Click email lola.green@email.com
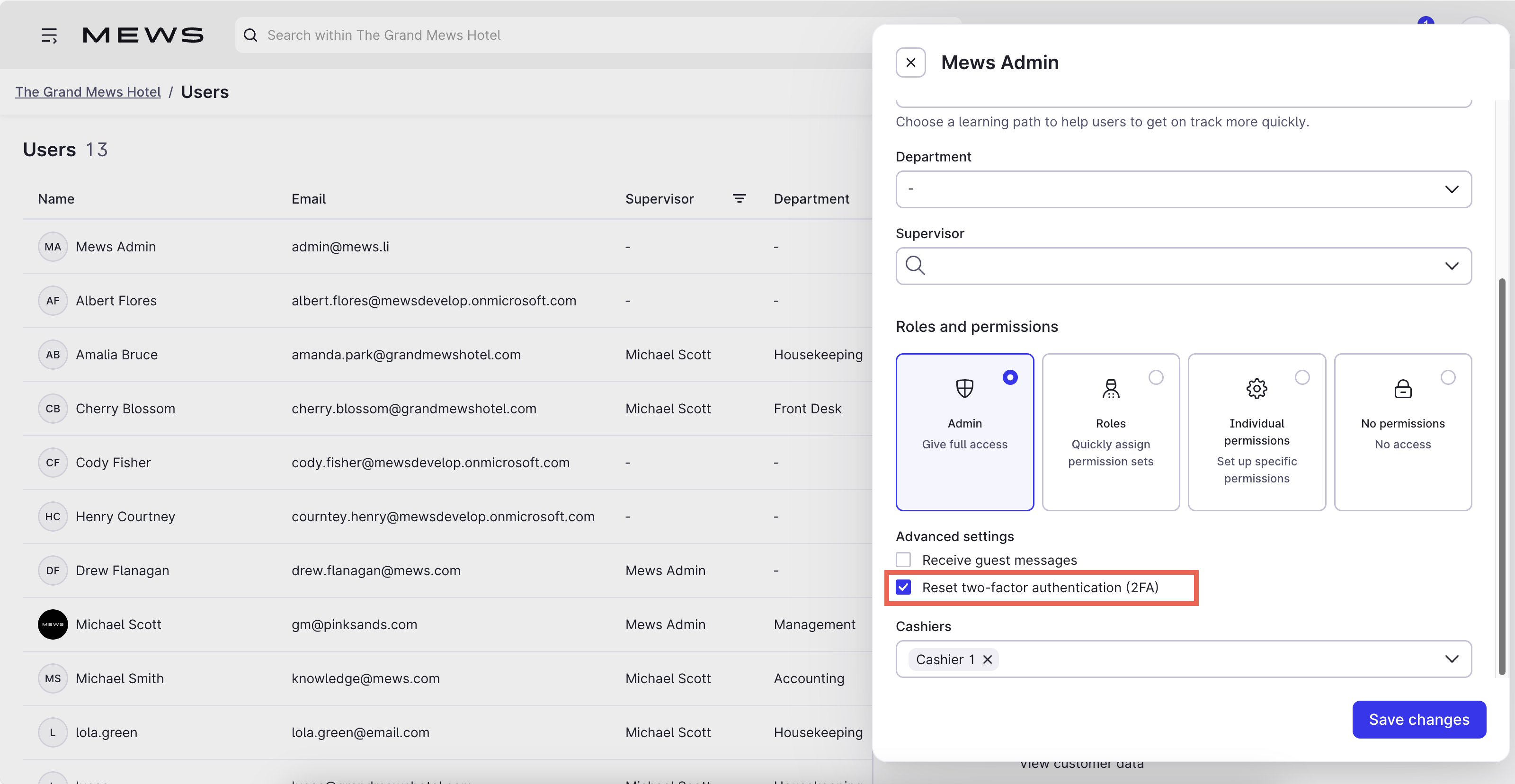Screen dimensions: 1515x784 (360, 732)
